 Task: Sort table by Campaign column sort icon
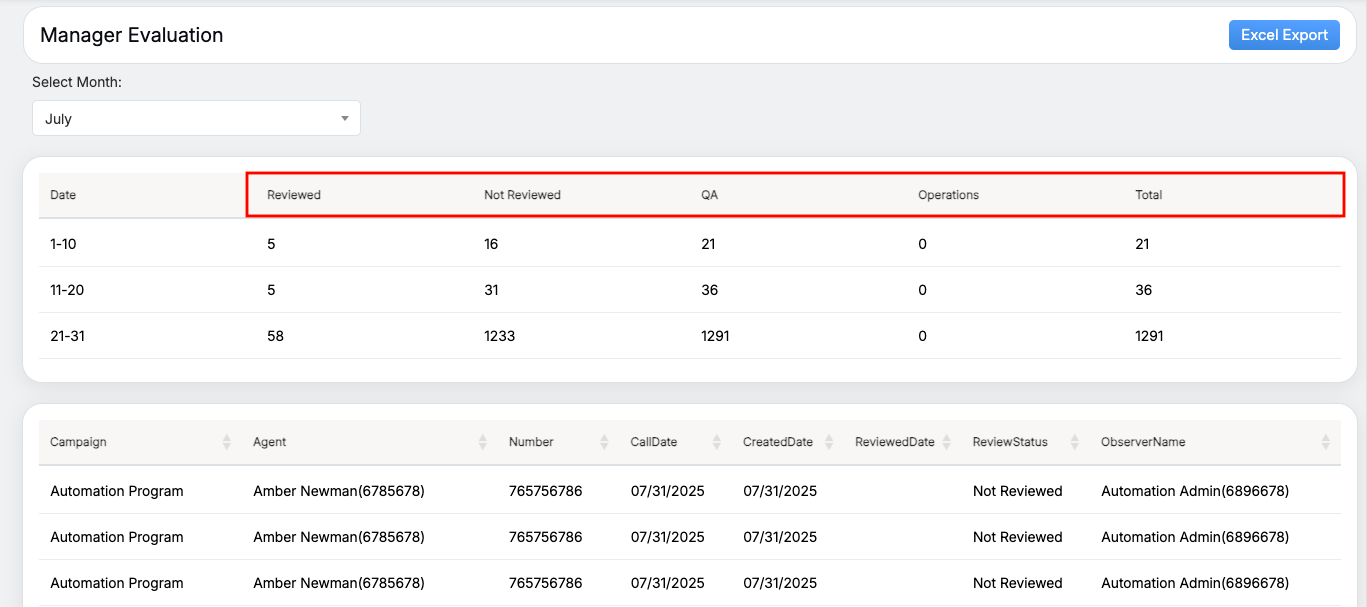227,442
